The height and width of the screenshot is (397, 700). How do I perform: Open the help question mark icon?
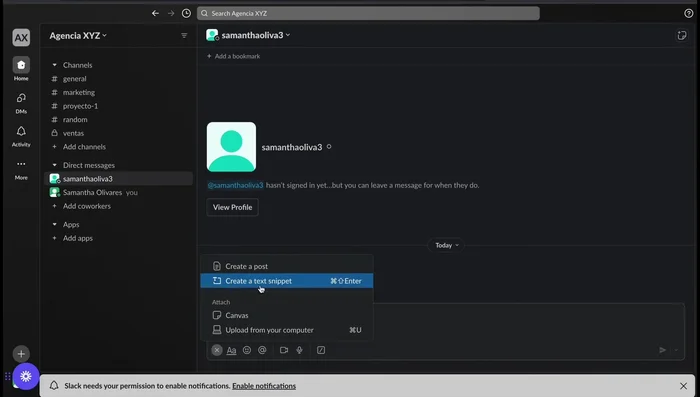click(x=688, y=13)
